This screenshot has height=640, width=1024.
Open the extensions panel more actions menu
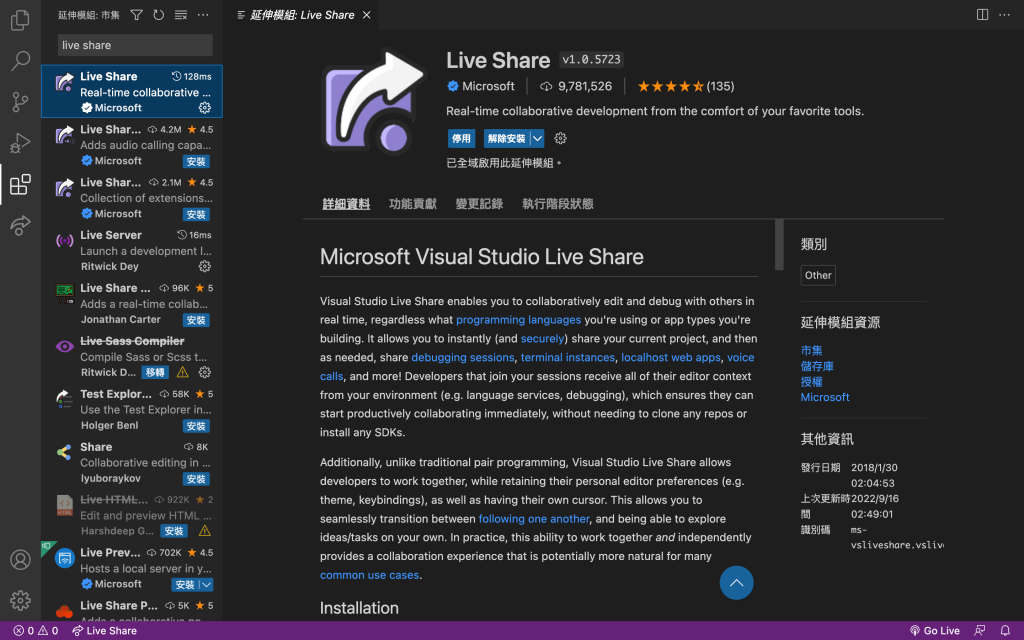(x=203, y=14)
